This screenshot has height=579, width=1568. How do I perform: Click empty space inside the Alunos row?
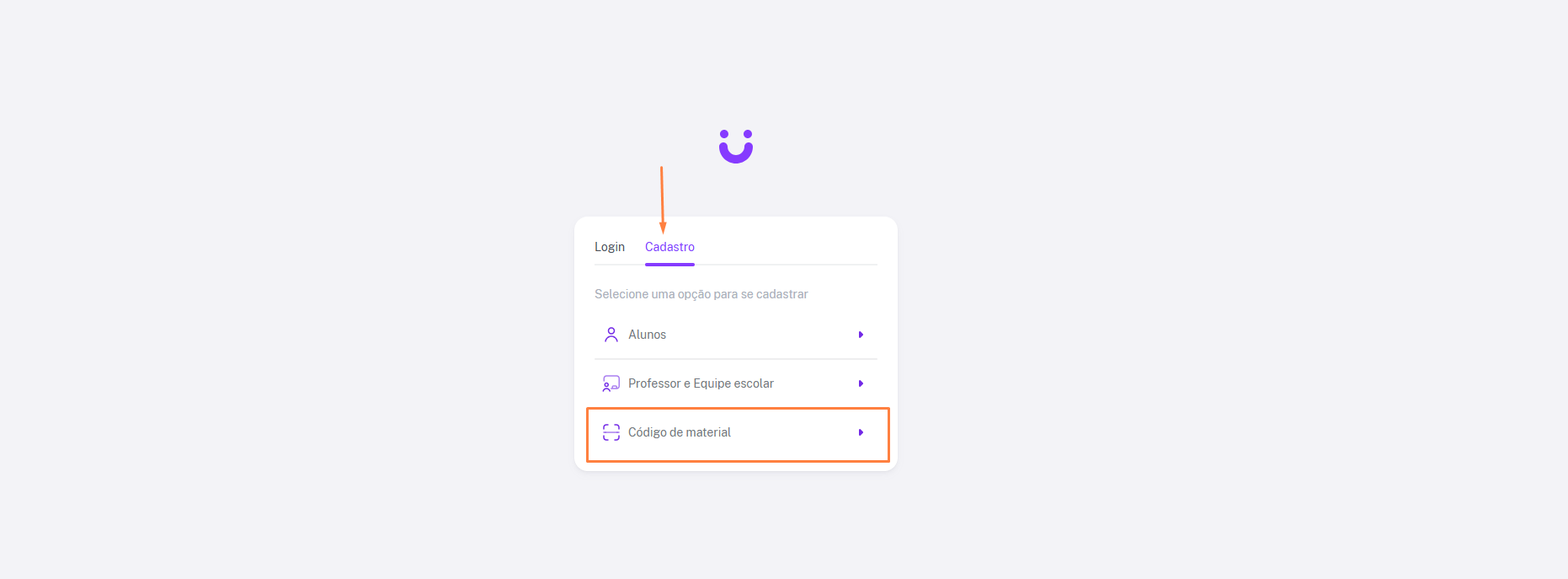758,335
